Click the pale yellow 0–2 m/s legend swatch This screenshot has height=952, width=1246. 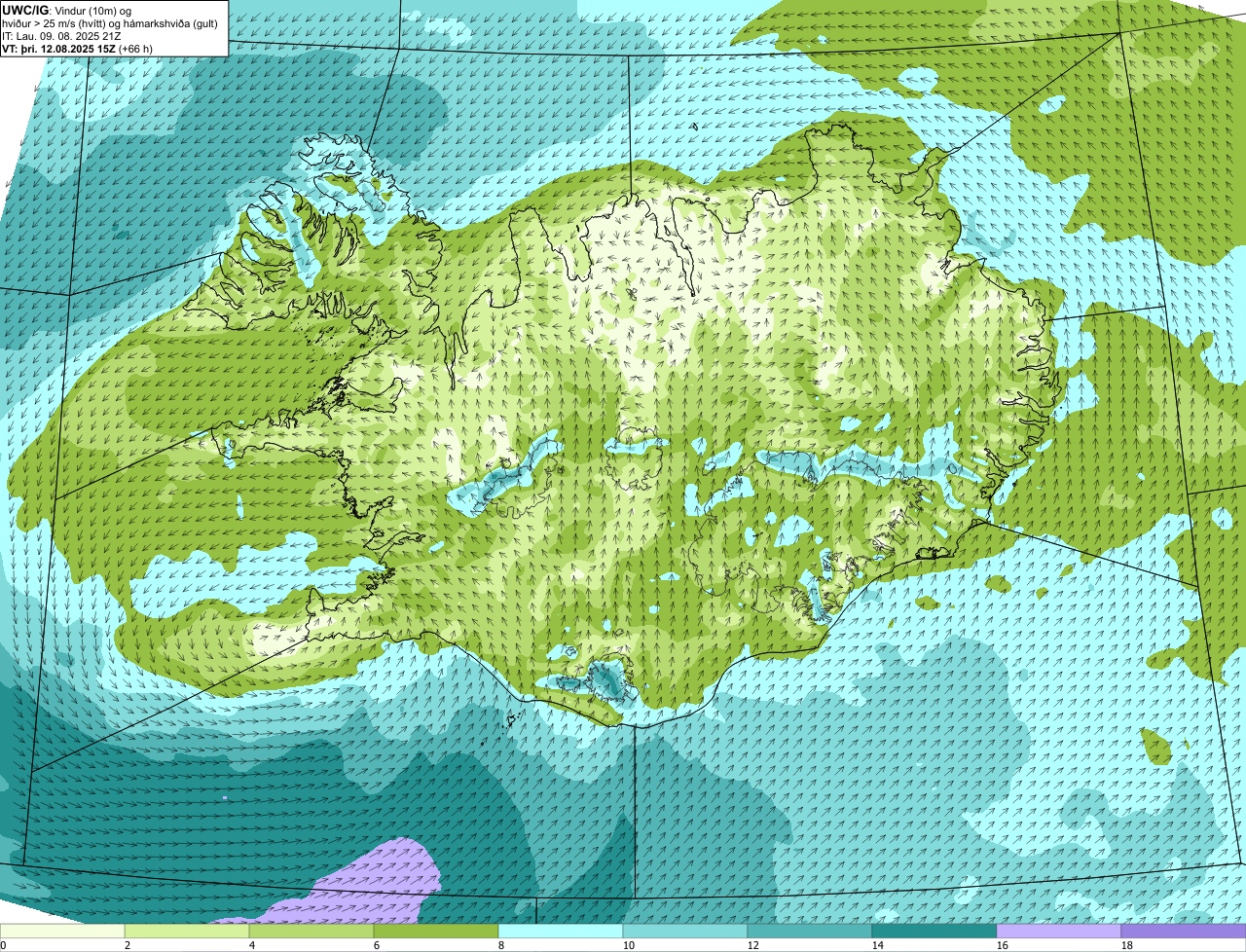click(x=62, y=931)
